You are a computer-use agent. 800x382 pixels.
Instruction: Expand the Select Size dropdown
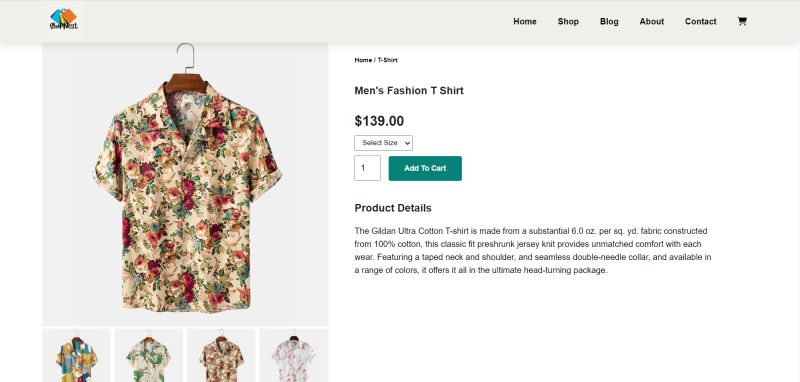tap(383, 143)
